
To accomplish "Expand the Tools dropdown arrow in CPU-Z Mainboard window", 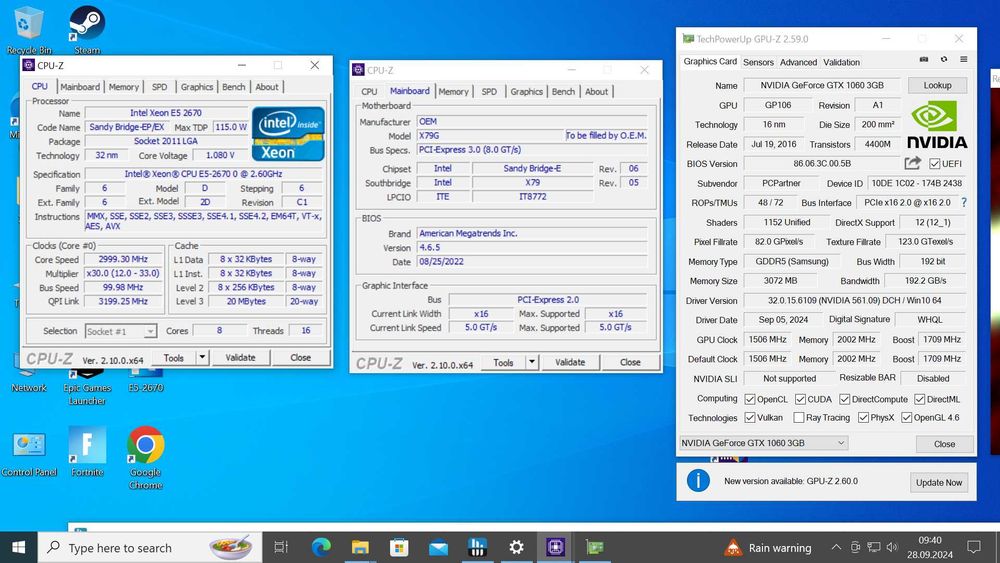I will [x=531, y=363].
